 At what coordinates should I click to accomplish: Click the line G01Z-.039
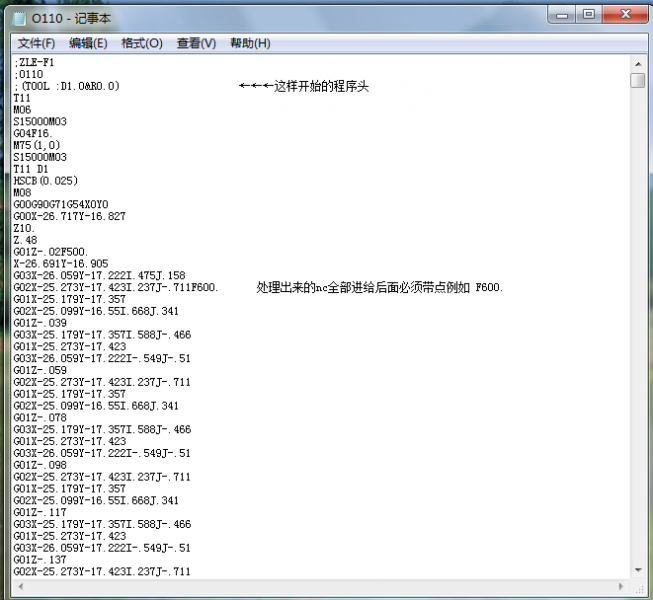tap(40, 323)
